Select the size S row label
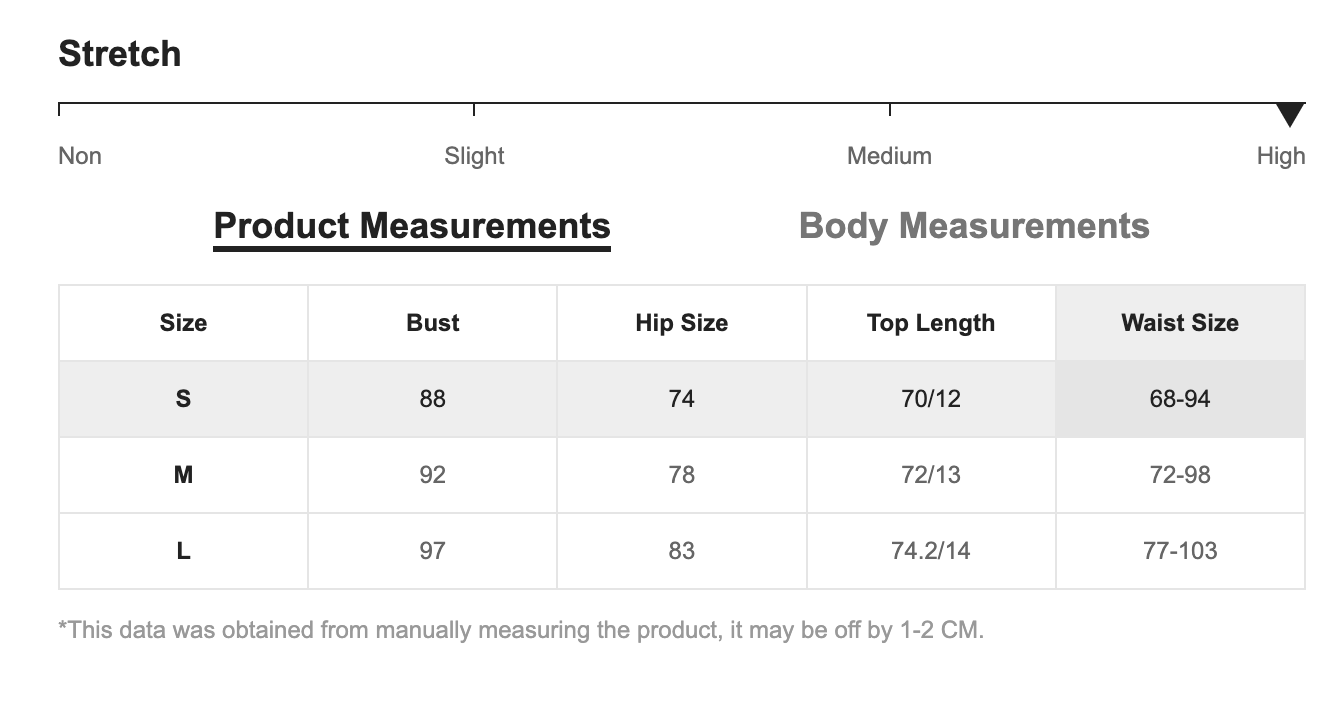1334x708 pixels. tap(183, 399)
